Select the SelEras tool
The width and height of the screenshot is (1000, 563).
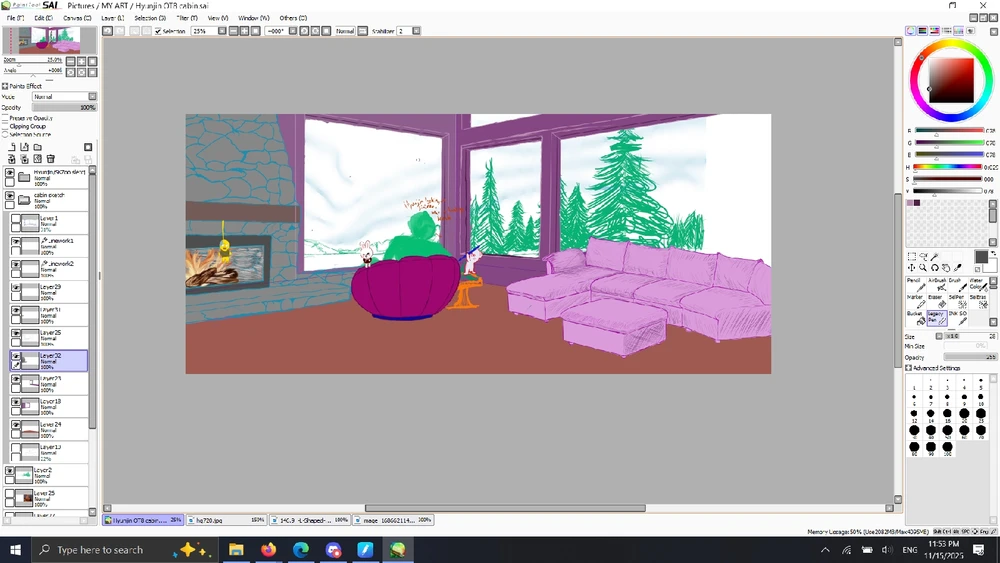click(x=977, y=301)
